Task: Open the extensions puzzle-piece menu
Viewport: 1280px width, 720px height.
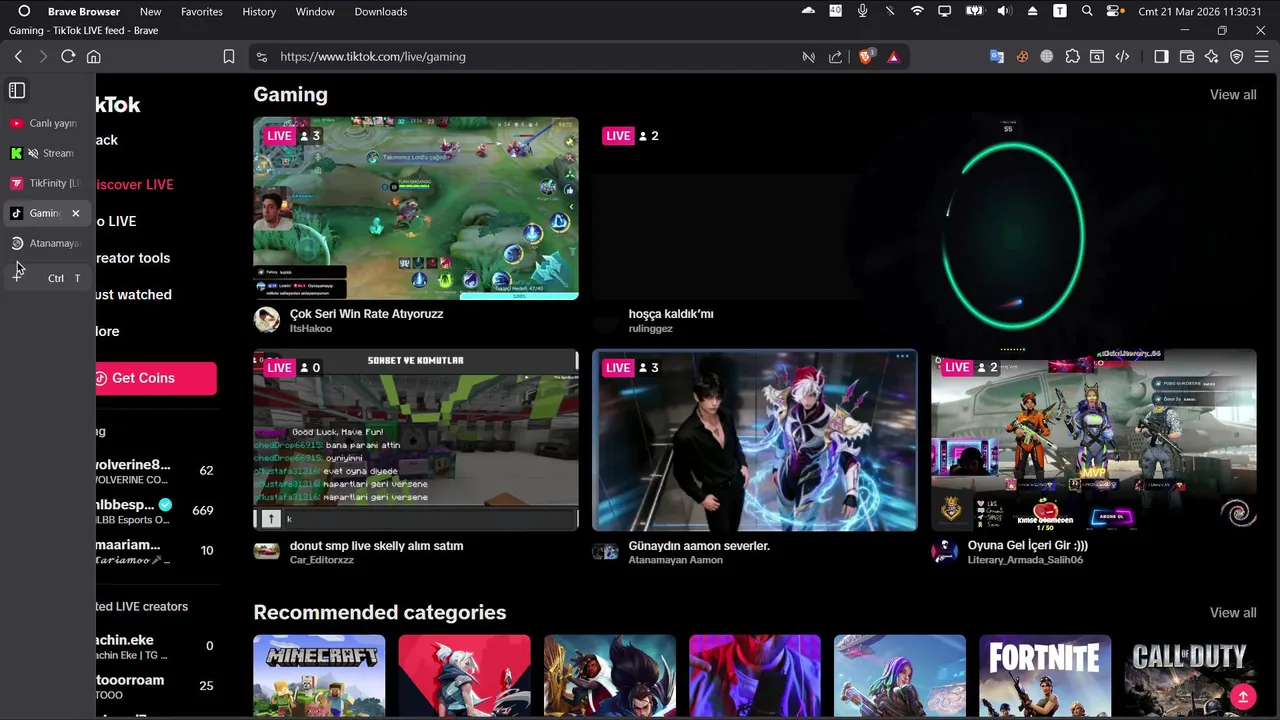Action: [1072, 57]
